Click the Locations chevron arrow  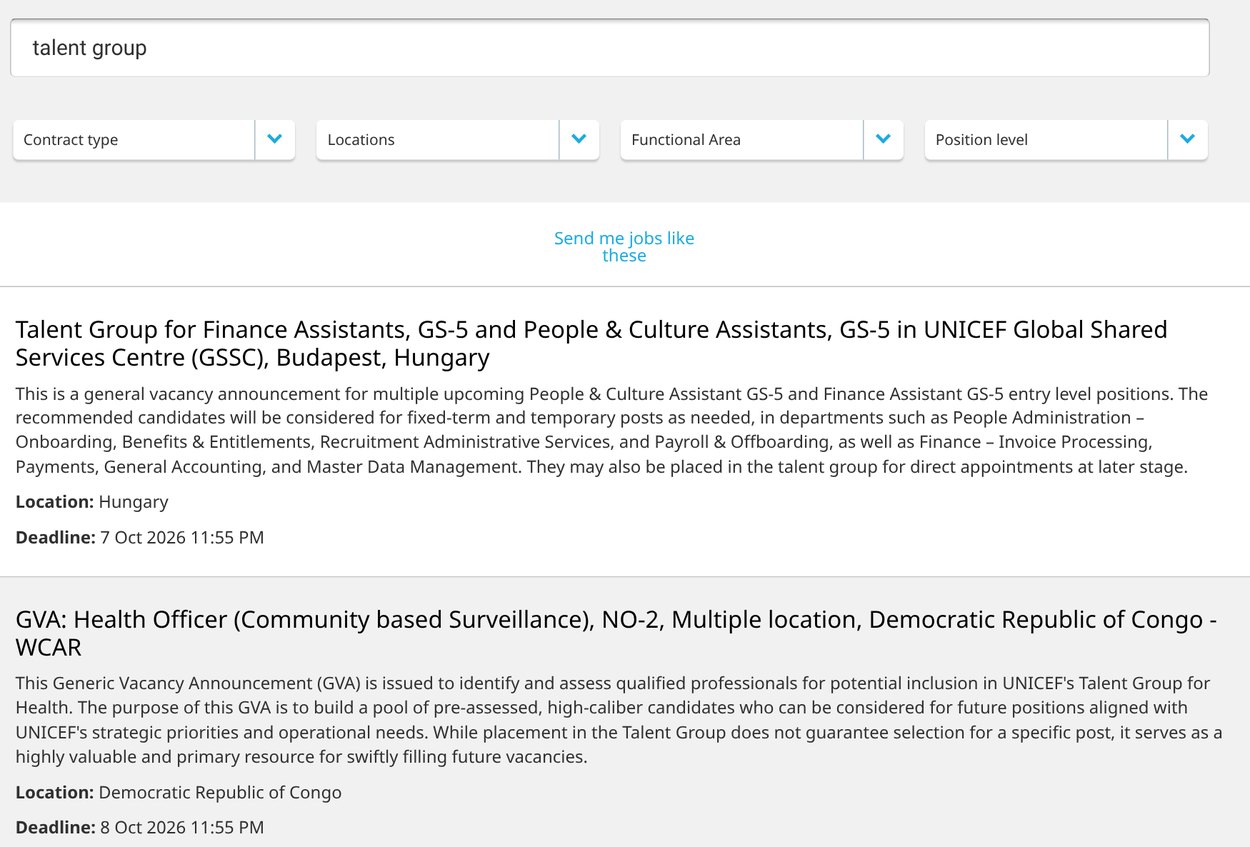point(579,140)
